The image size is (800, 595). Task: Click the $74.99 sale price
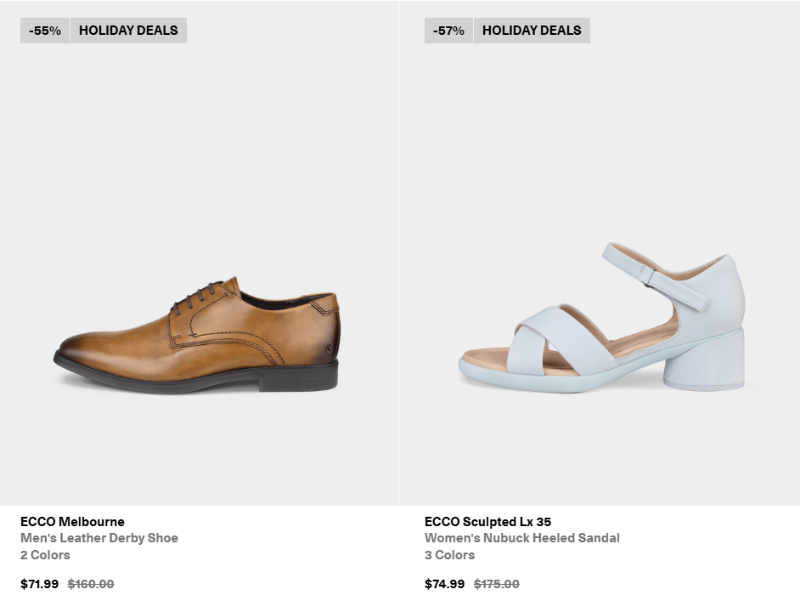tap(444, 584)
